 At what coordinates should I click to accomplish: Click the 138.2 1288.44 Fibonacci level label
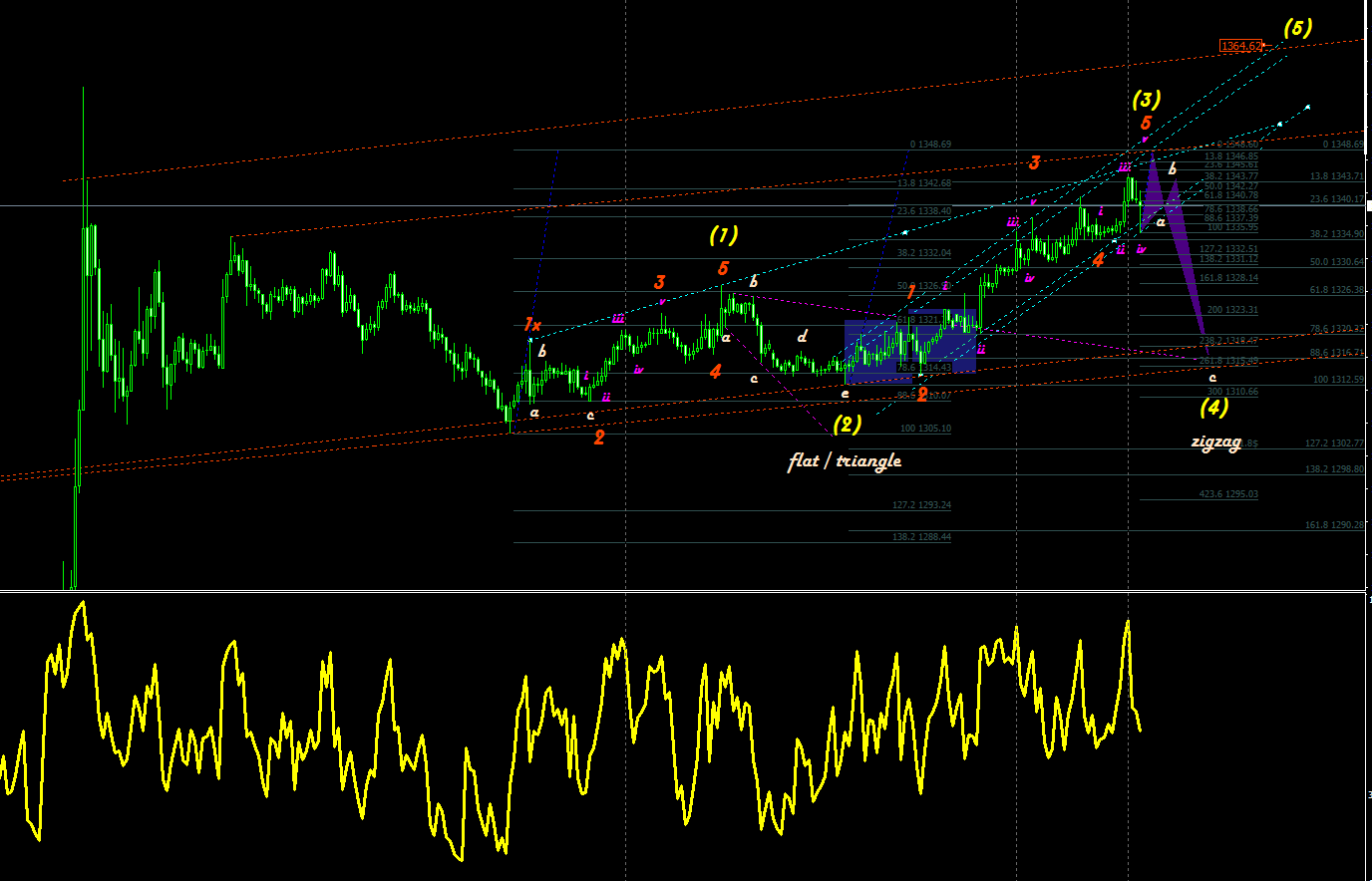coord(922,537)
